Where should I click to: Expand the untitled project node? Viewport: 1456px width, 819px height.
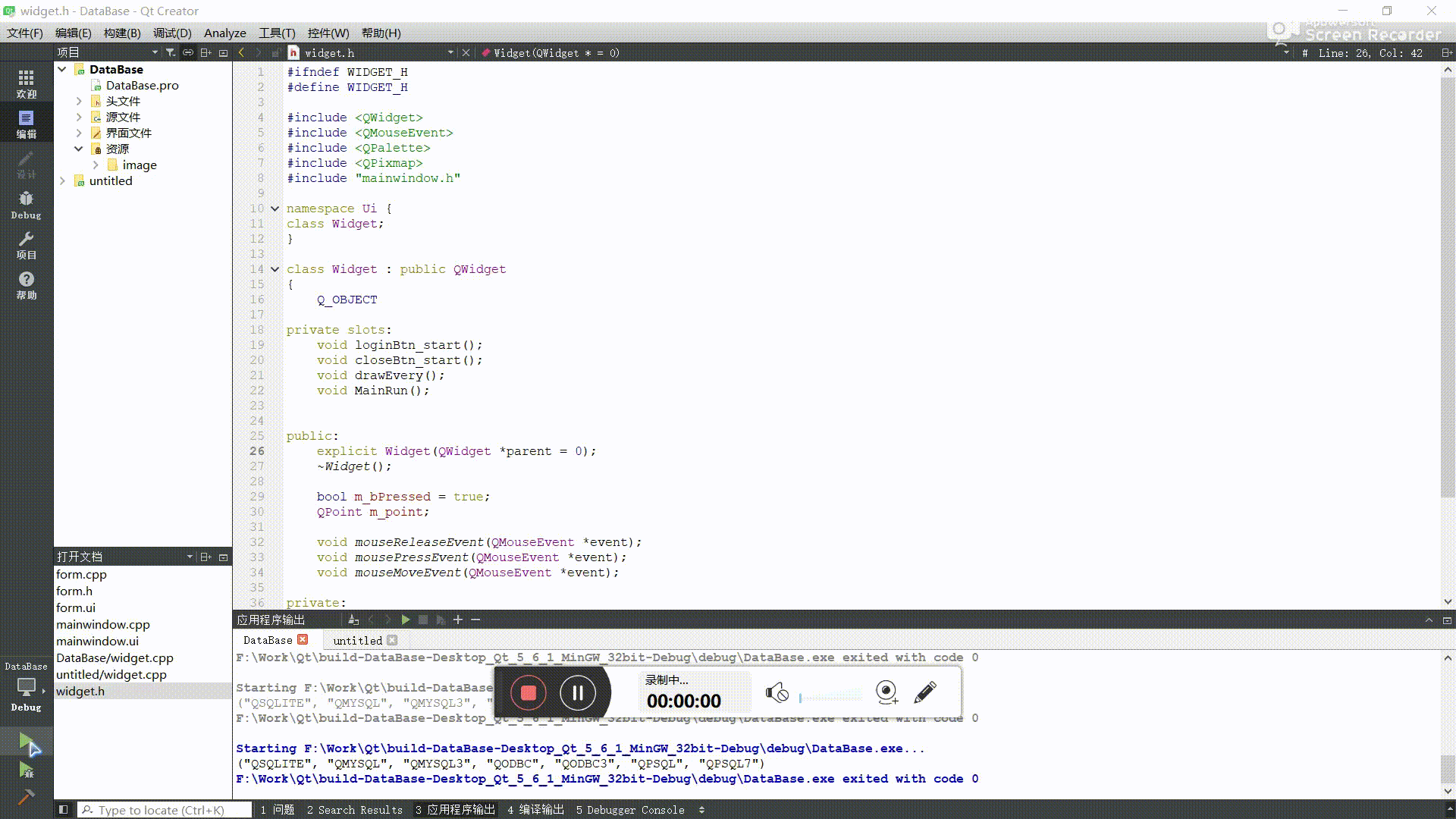tap(62, 180)
